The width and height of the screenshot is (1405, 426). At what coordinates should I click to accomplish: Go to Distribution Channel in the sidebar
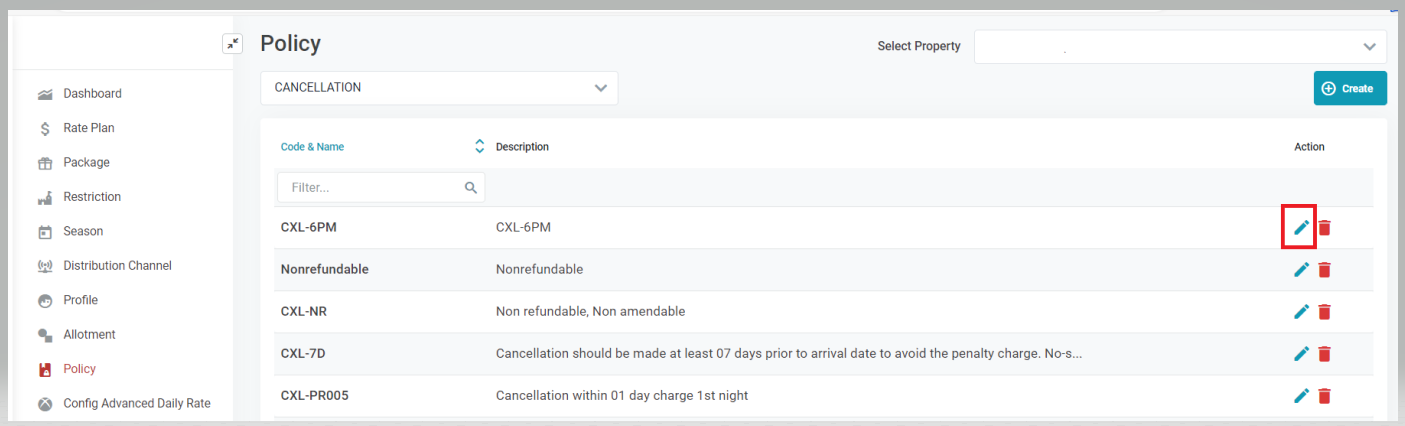[x=117, y=266]
